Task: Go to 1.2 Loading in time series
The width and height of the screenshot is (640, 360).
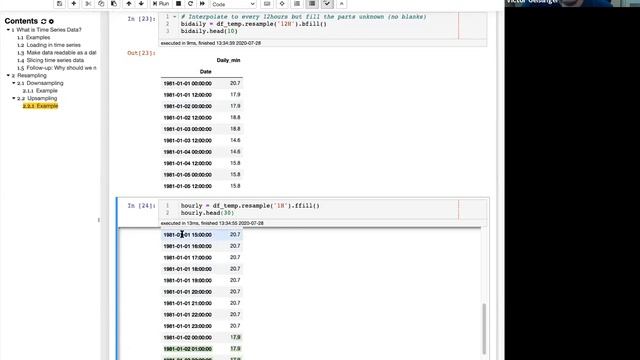Action: pyautogui.click(x=49, y=45)
